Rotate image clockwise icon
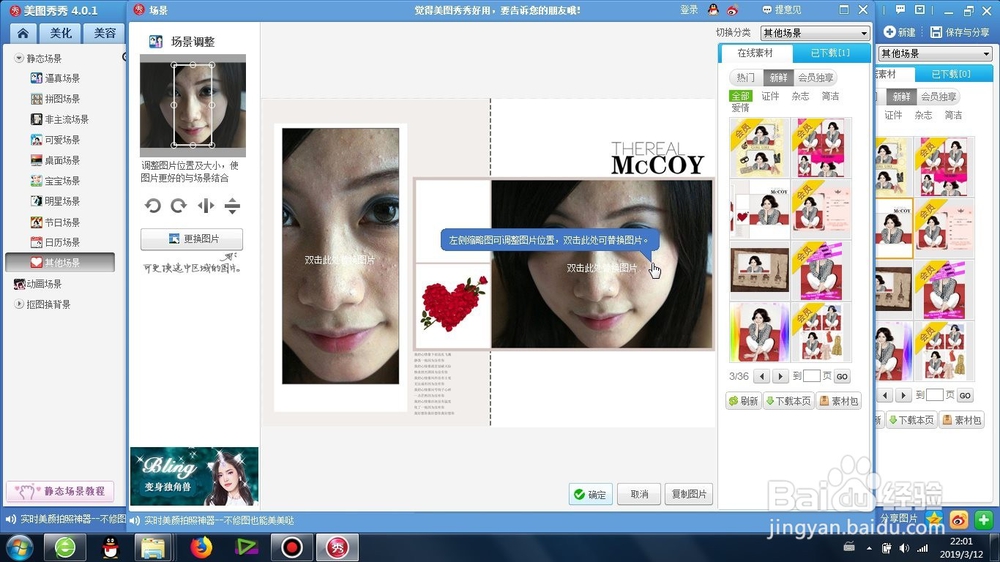 [179, 205]
